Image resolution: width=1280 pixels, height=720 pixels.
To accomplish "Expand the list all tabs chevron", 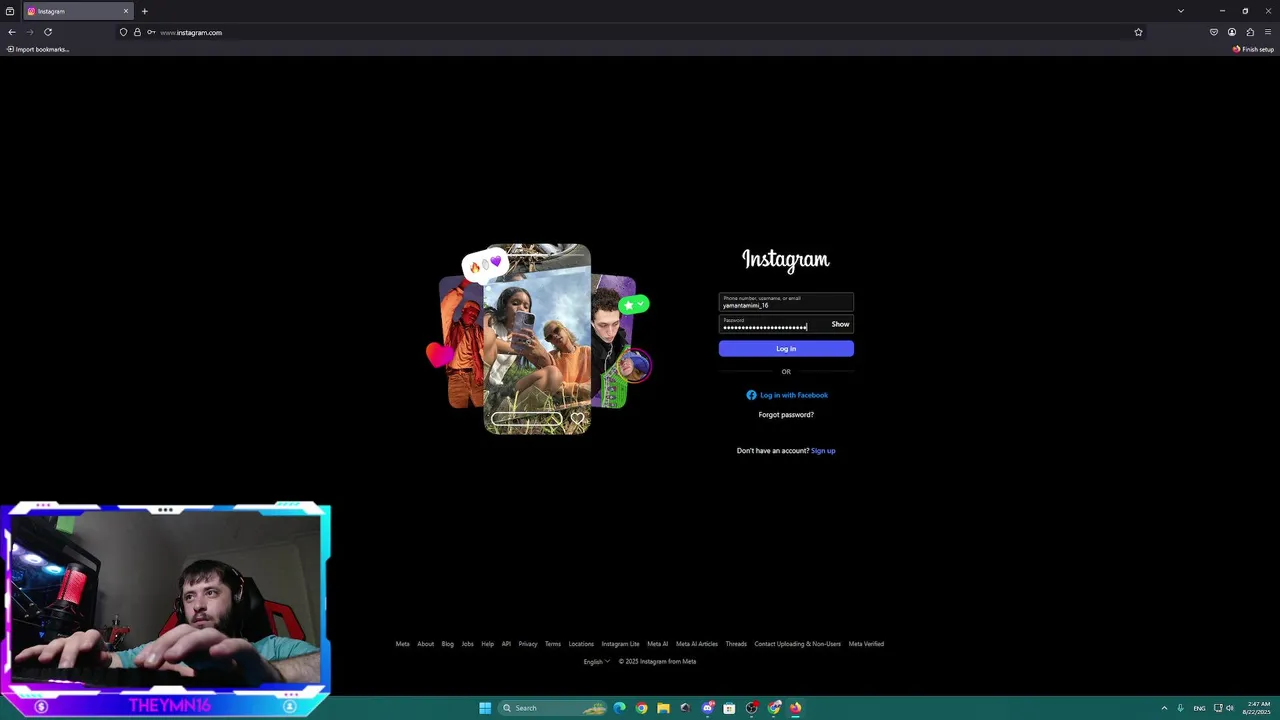I will (1180, 11).
